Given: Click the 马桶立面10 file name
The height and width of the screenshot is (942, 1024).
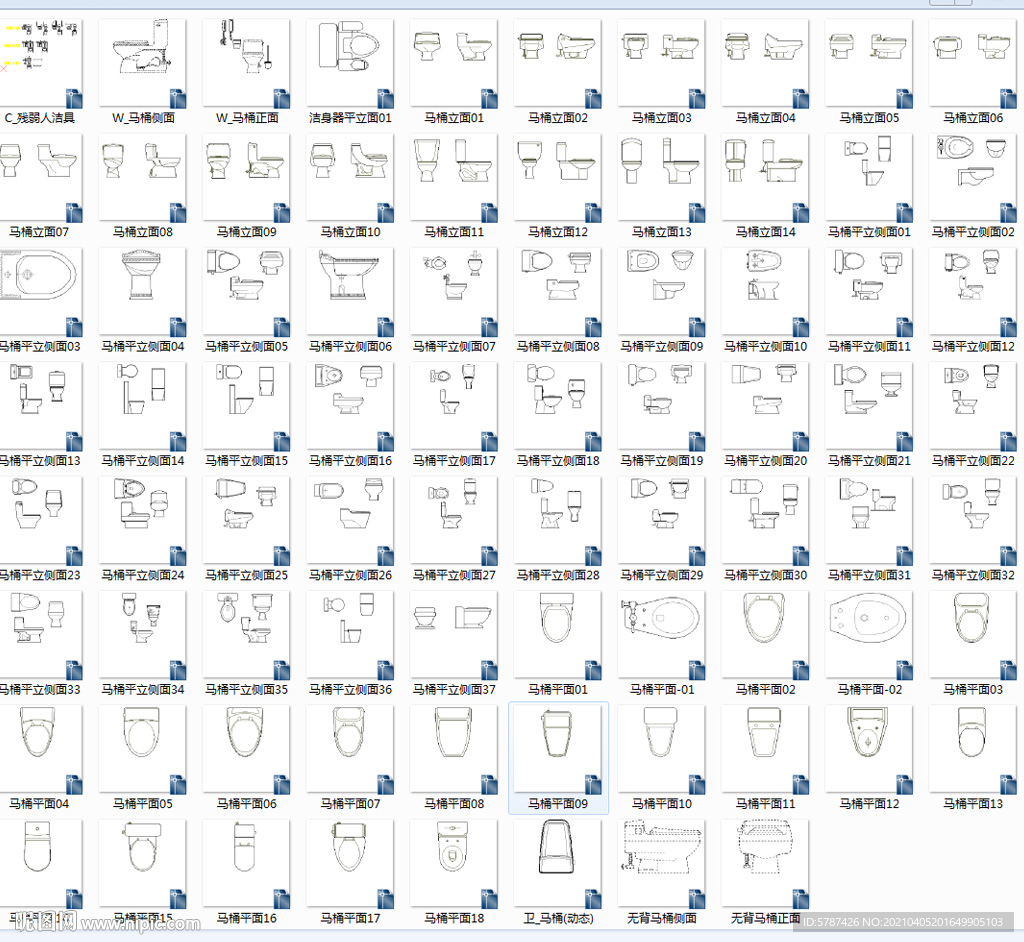Looking at the screenshot, I should 351,232.
